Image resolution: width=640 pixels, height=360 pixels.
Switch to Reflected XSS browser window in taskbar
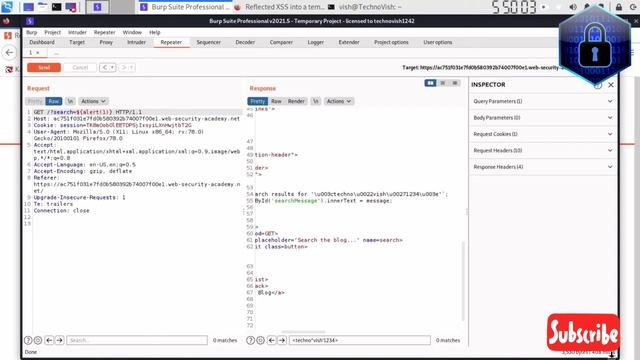point(280,7)
